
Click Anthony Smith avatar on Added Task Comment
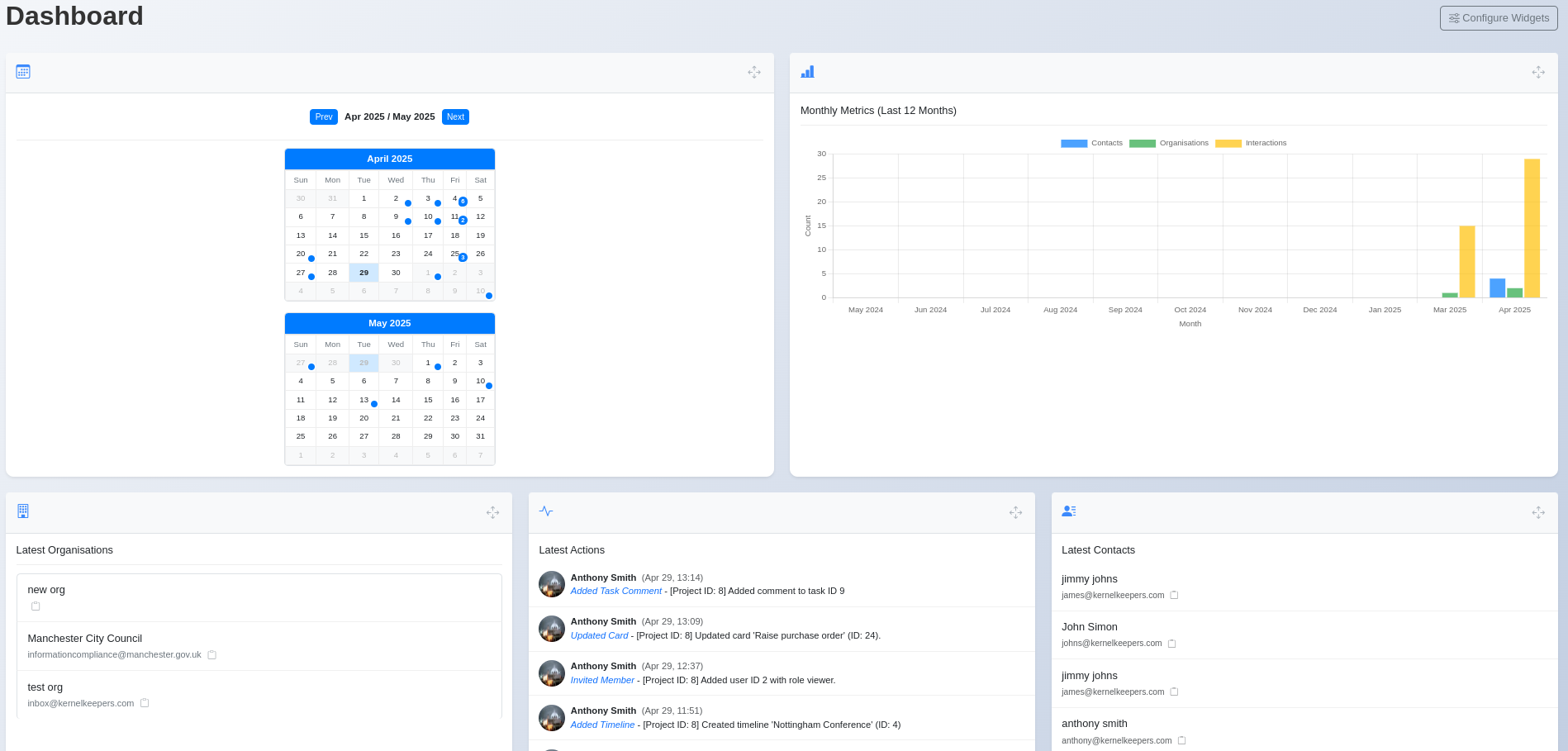[552, 584]
